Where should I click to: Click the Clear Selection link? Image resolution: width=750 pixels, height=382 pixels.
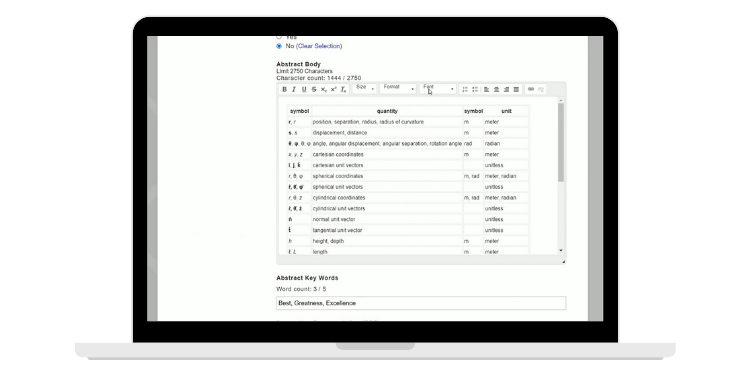tap(319, 46)
